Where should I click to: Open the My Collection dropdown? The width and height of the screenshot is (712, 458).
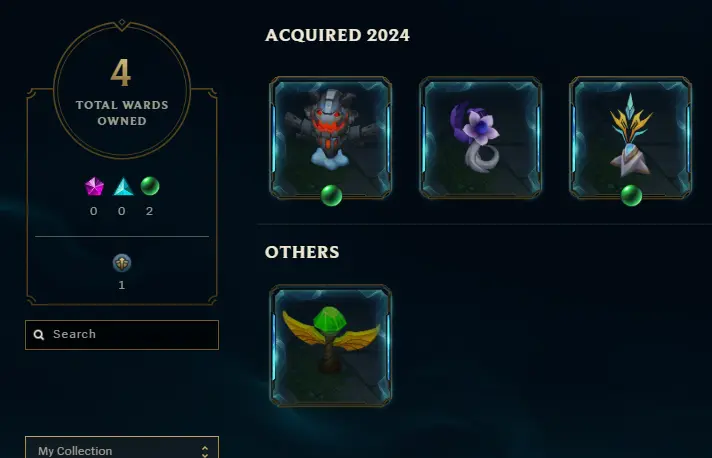coord(122,448)
